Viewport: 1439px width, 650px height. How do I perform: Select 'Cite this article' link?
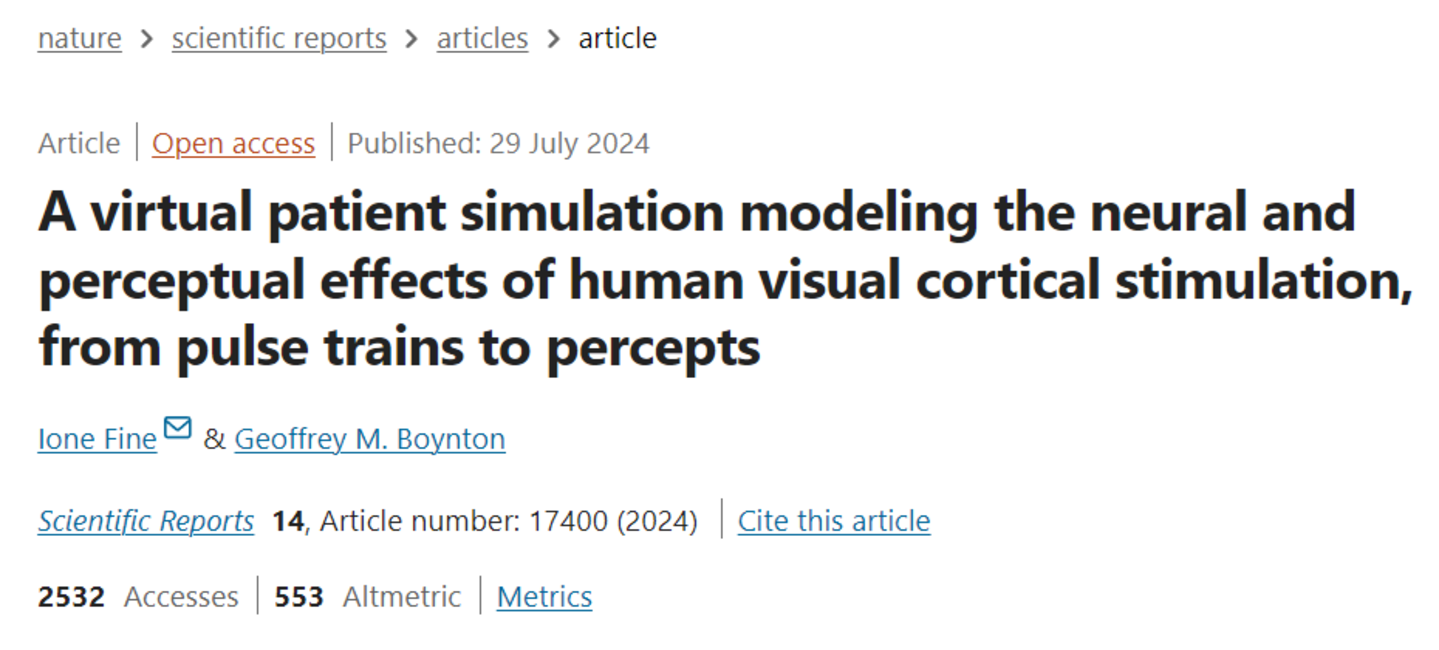pyautogui.click(x=834, y=521)
